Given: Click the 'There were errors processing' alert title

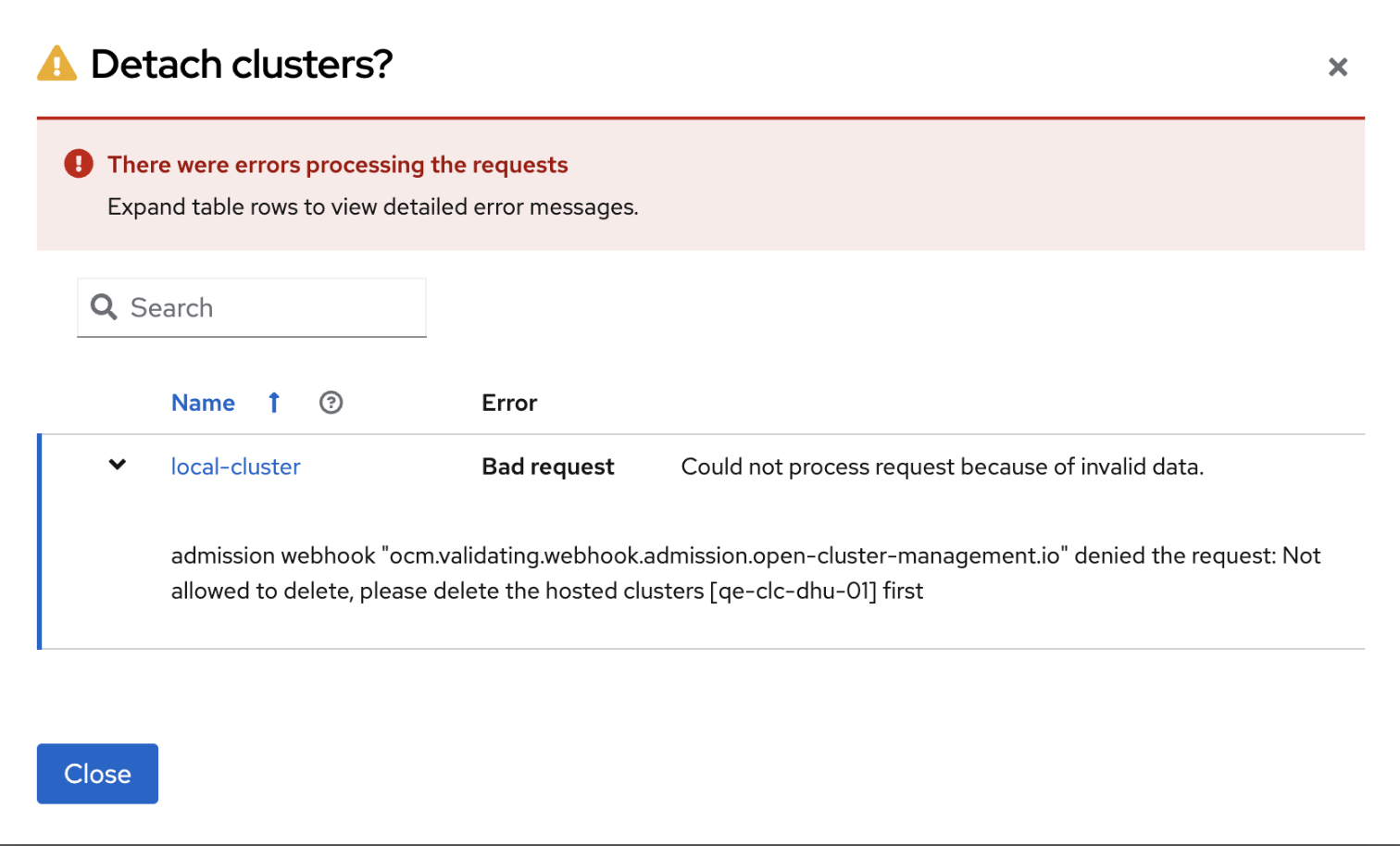Looking at the screenshot, I should [x=337, y=165].
